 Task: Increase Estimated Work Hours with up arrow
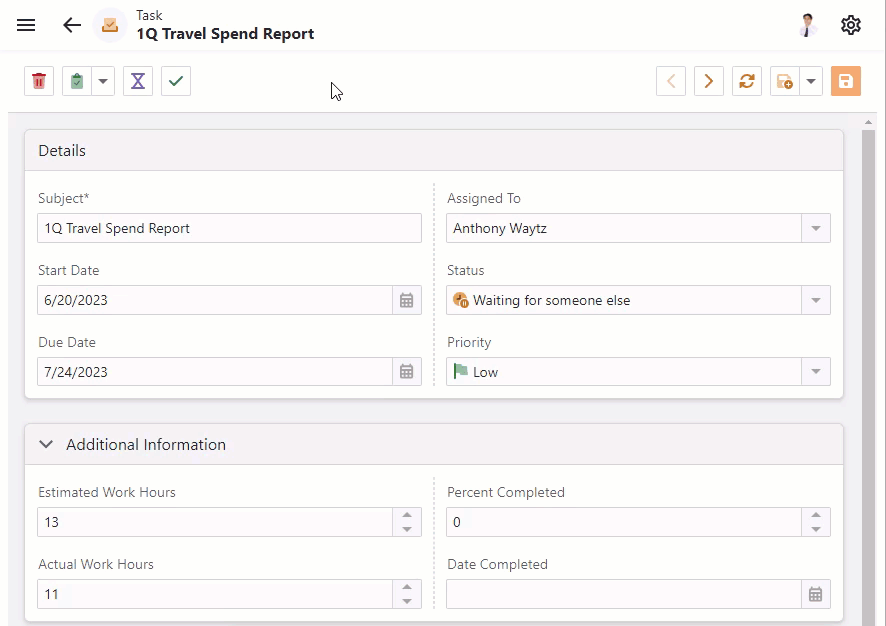(407, 515)
